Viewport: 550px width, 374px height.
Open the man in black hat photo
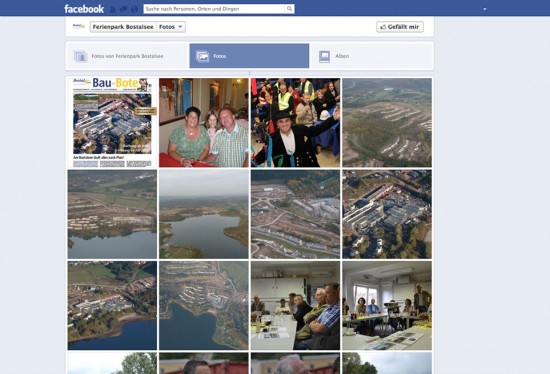point(295,122)
